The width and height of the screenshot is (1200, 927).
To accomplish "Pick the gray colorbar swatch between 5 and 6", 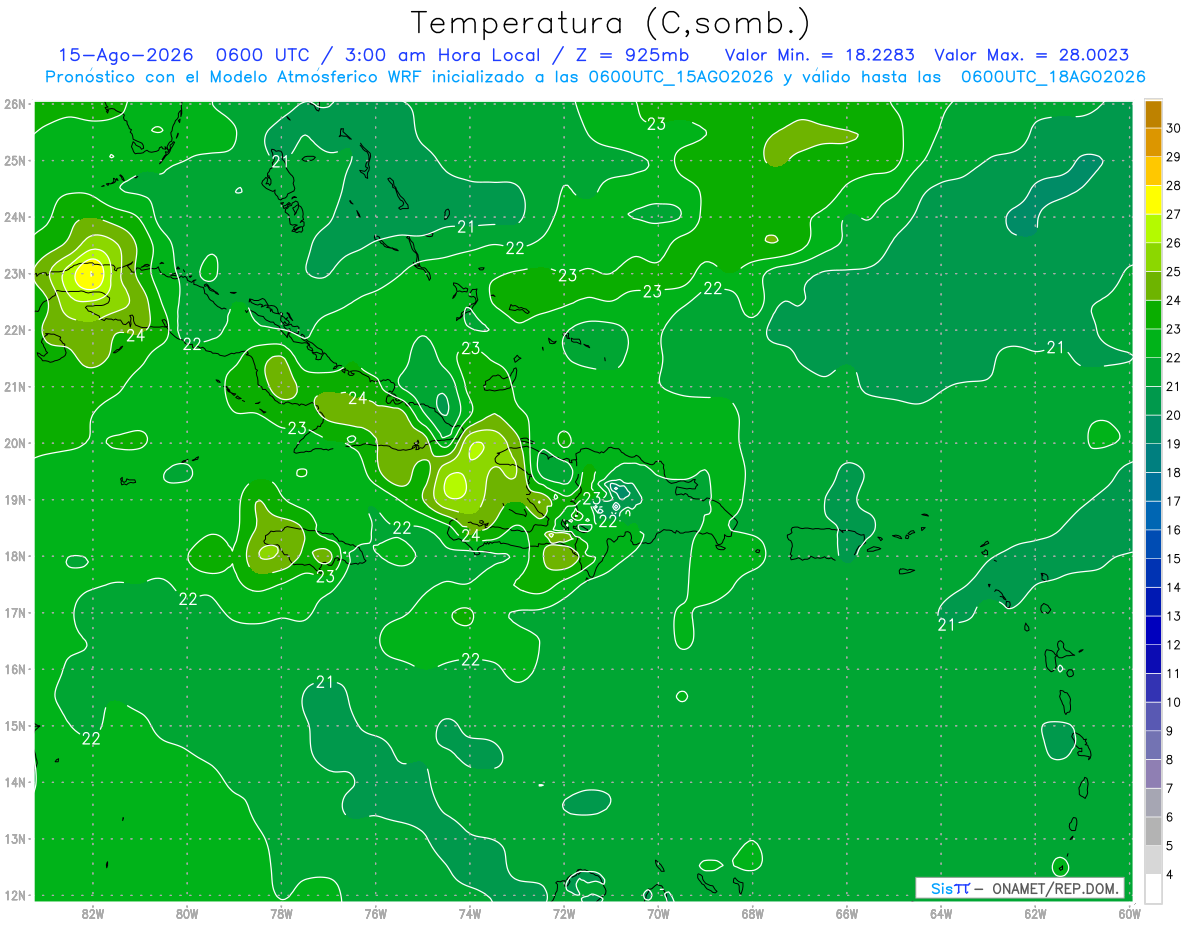I will (1153, 831).
